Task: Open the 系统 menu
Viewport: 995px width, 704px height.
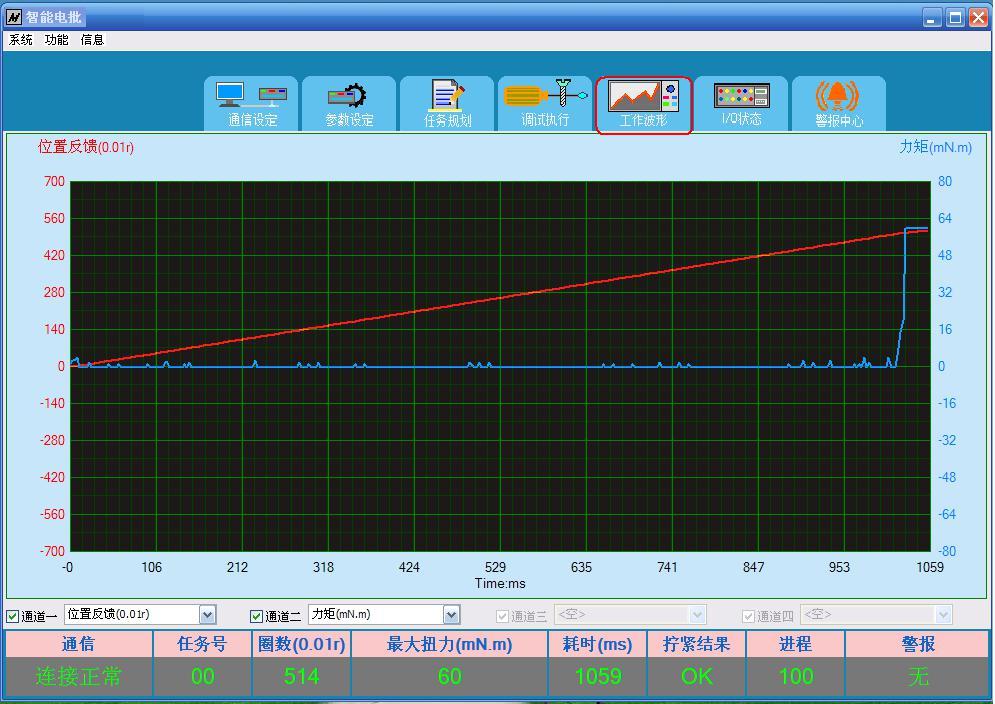Action: click(x=21, y=40)
